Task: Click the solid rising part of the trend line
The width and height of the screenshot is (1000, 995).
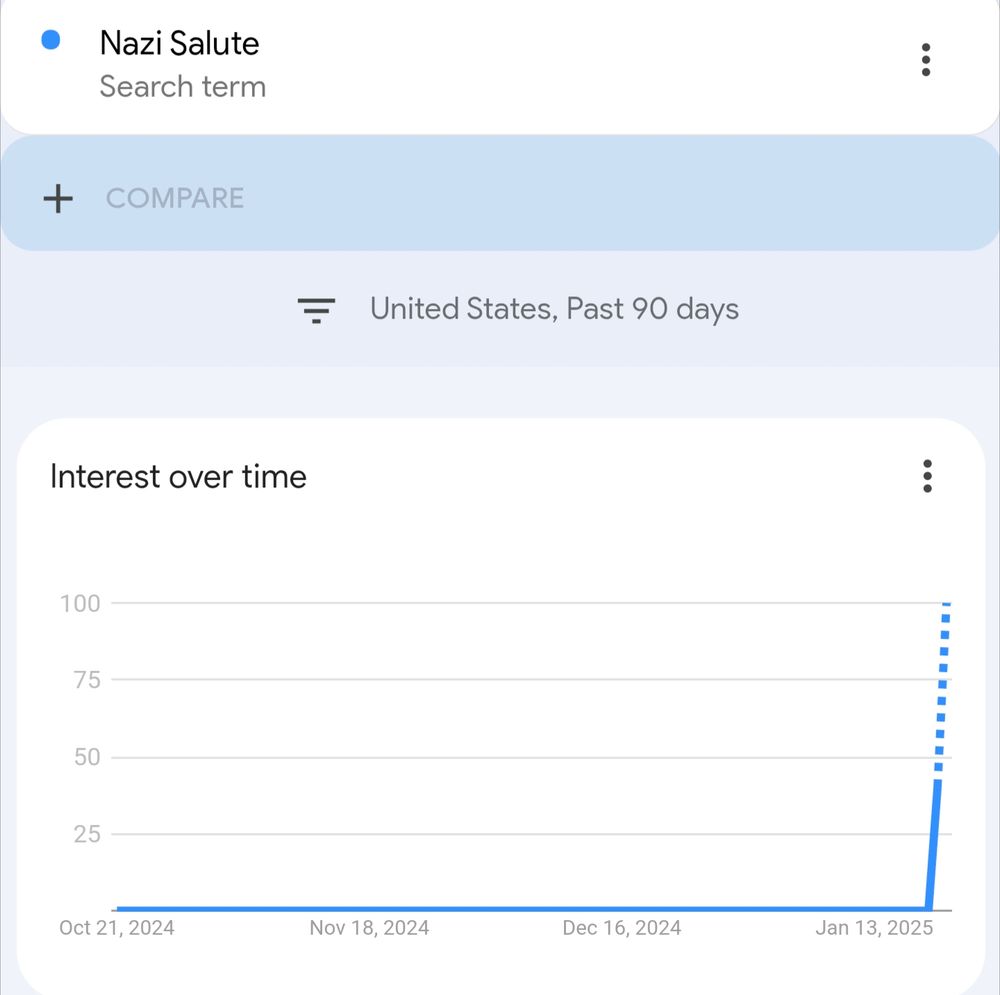Action: point(934,850)
